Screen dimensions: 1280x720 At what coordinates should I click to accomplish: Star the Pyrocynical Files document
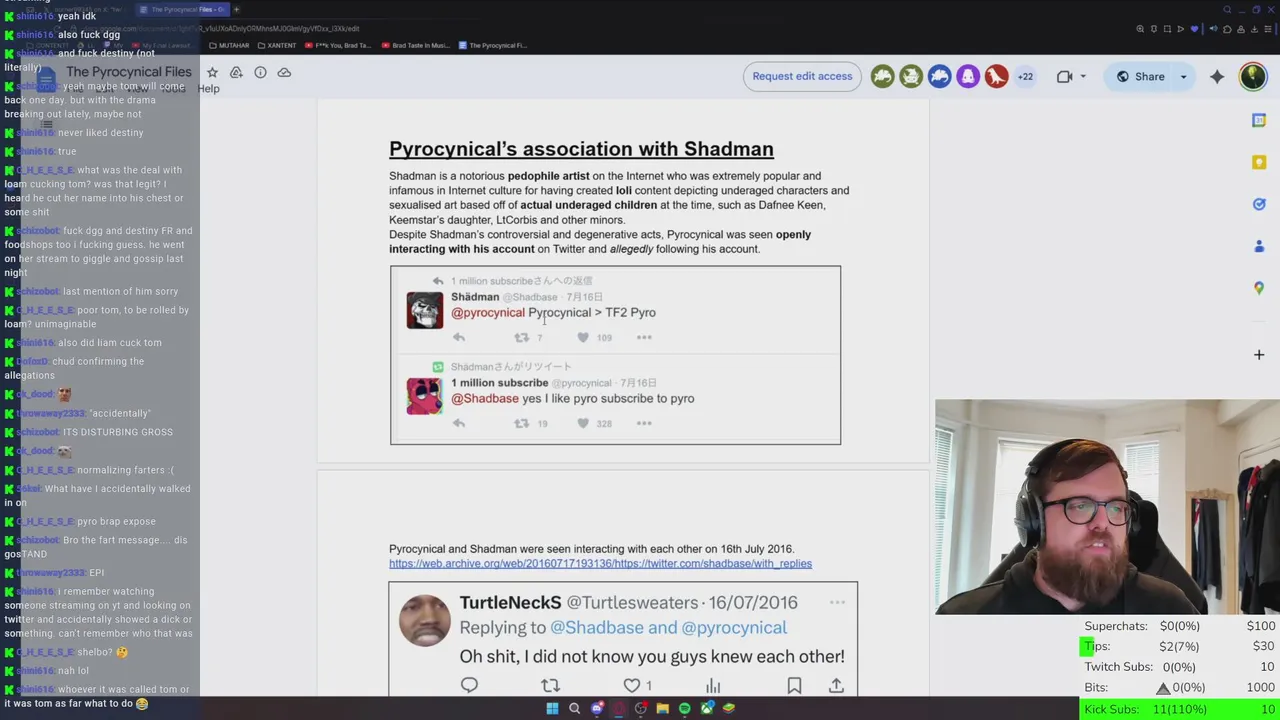click(x=212, y=72)
